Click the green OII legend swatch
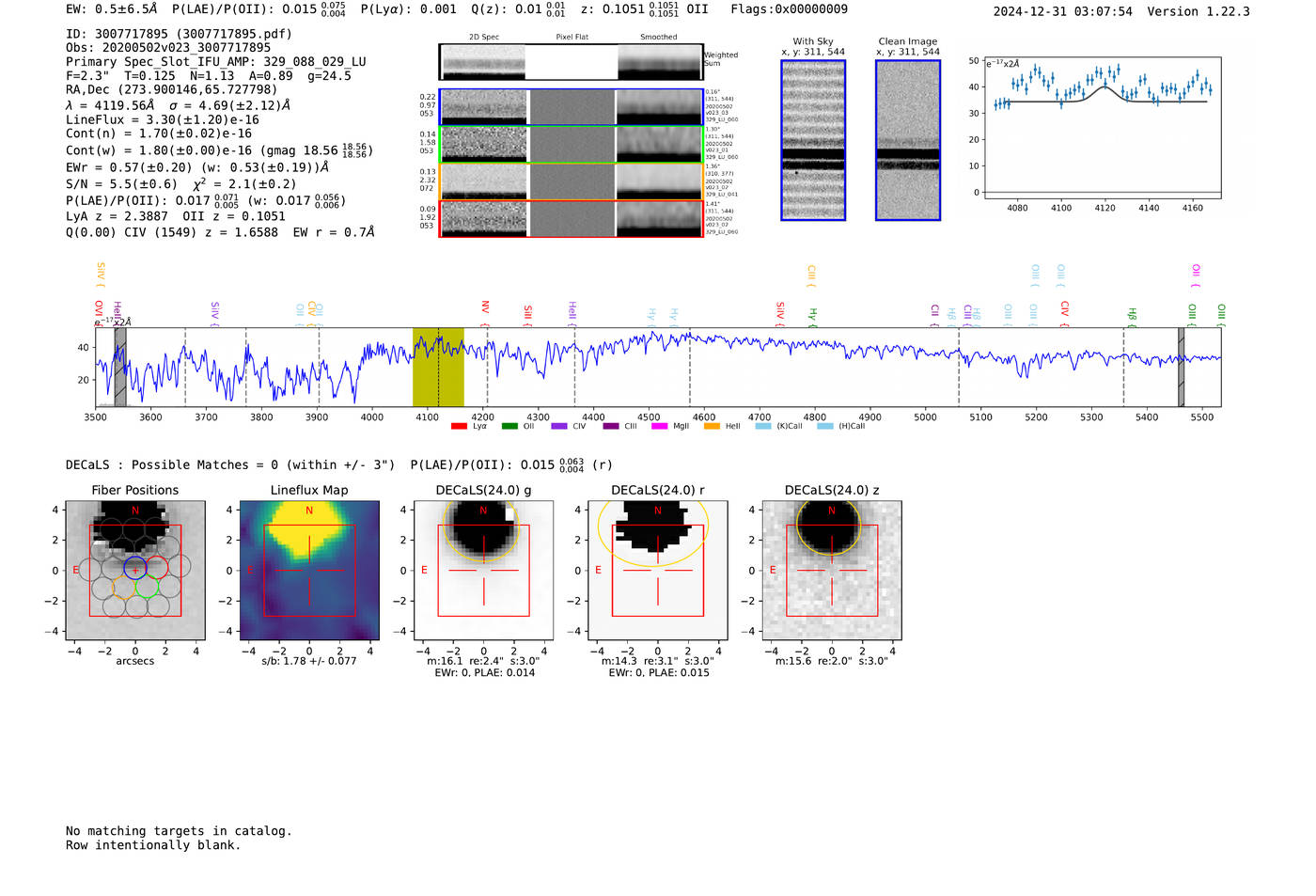Screen dimensions: 1316x896 pos(509,427)
